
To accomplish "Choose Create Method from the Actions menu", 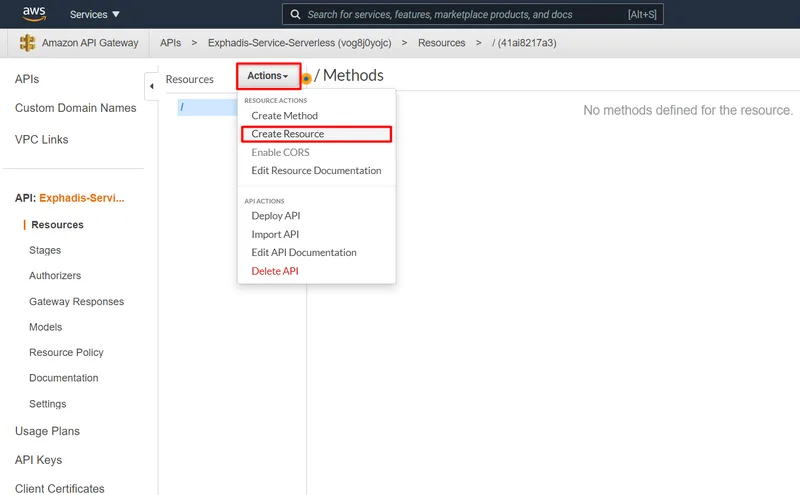I will (x=284, y=116).
